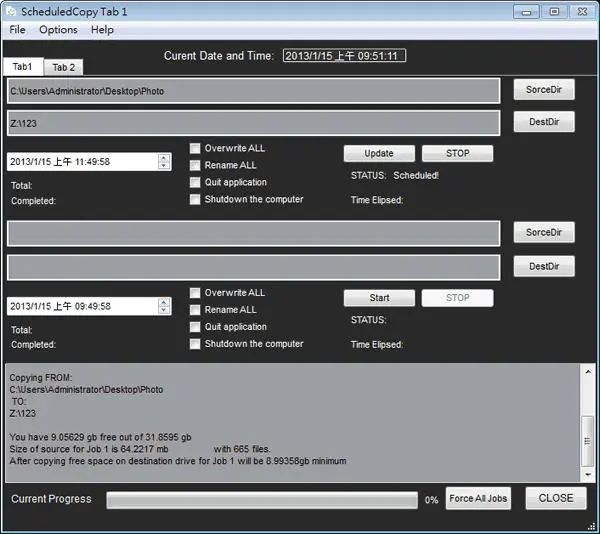Click the Job 2 disabled STOP button
Image resolution: width=600 pixels, height=534 pixels.
[457, 298]
